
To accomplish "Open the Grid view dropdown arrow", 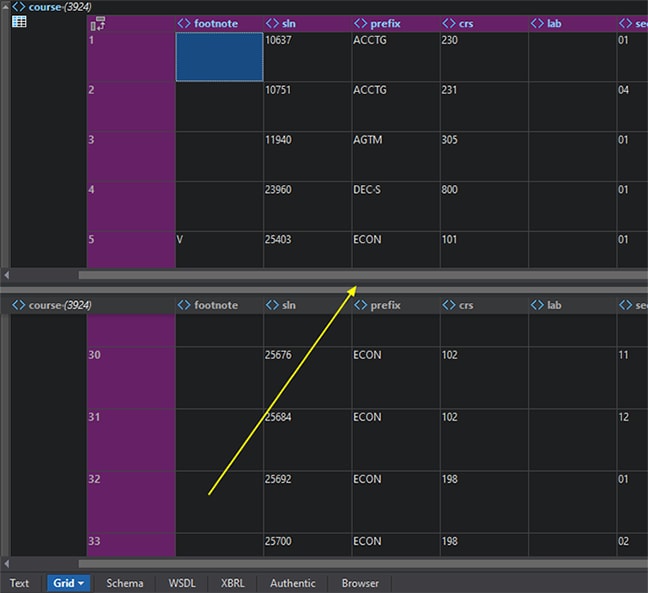I will (x=81, y=583).
